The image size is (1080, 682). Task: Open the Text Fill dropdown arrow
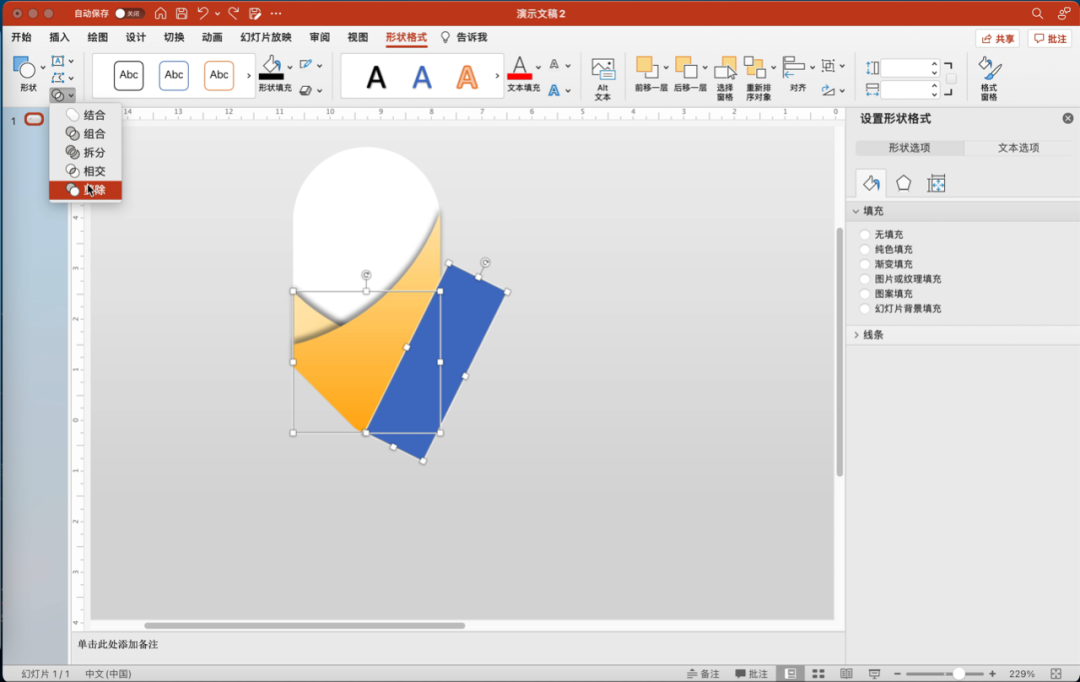(x=538, y=67)
